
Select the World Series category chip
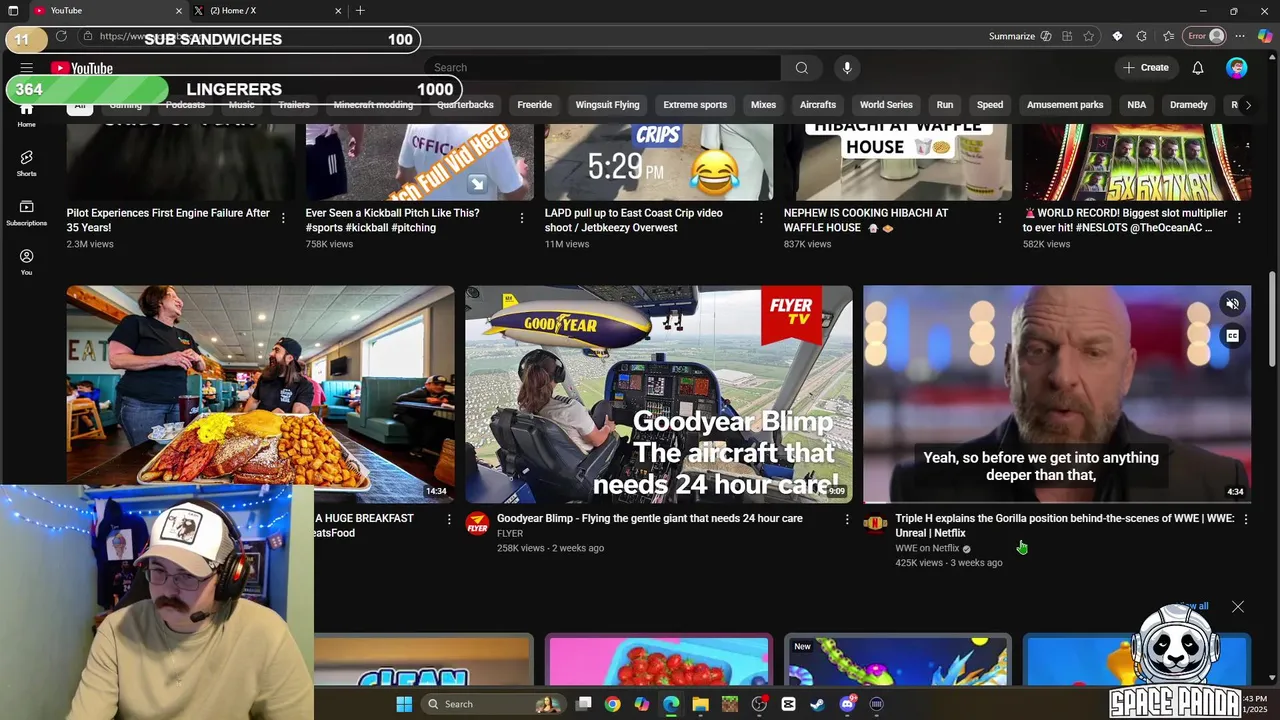886,105
